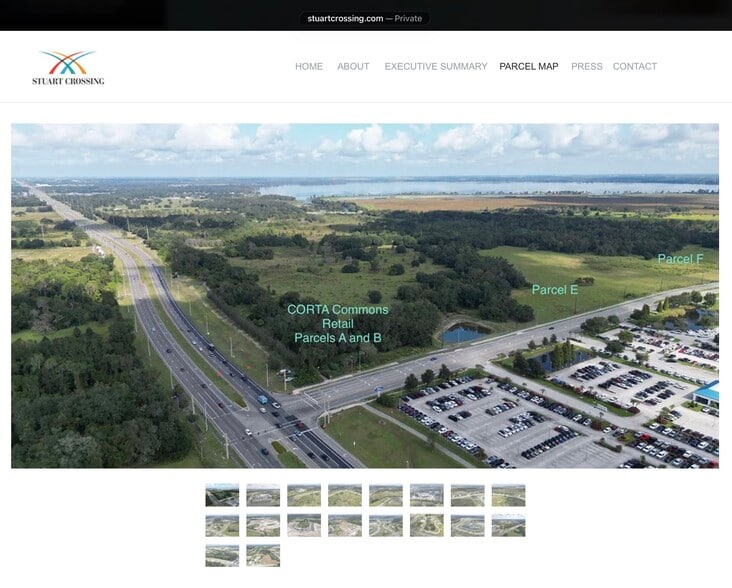732x588 pixels.
Task: Open the PRESS page
Action: [587, 67]
